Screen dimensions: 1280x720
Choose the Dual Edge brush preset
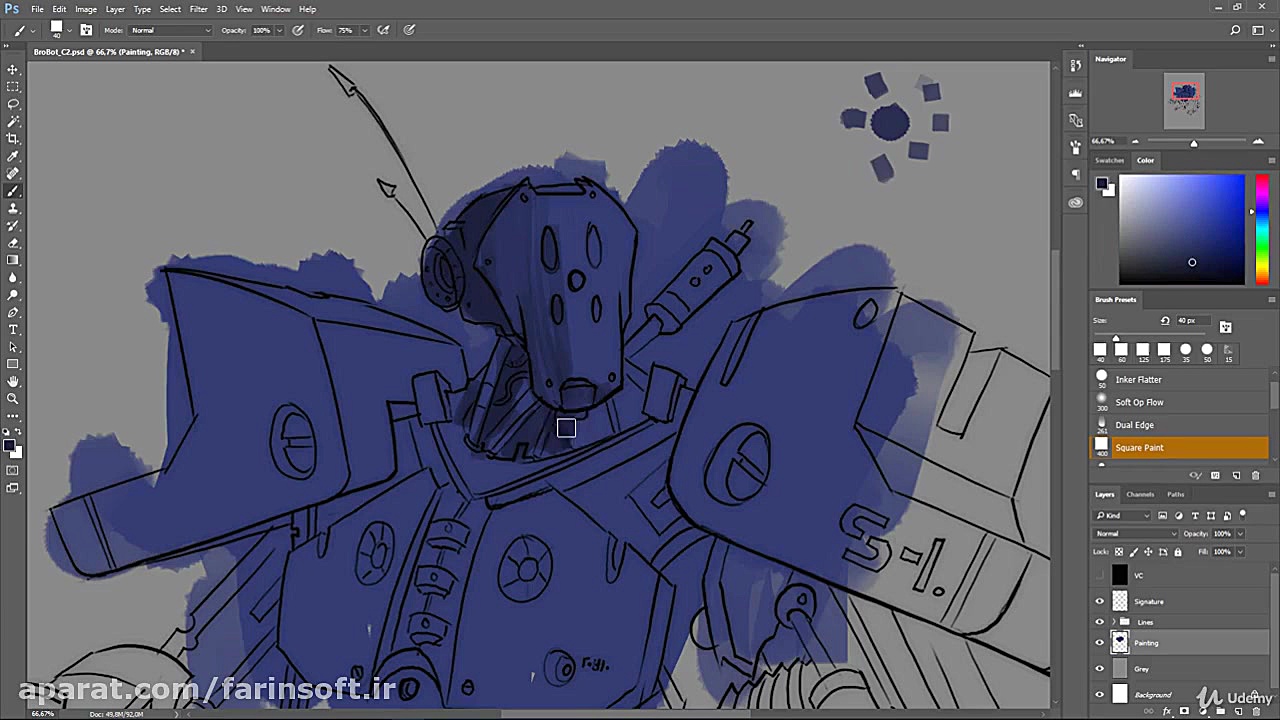pyautogui.click(x=1134, y=425)
